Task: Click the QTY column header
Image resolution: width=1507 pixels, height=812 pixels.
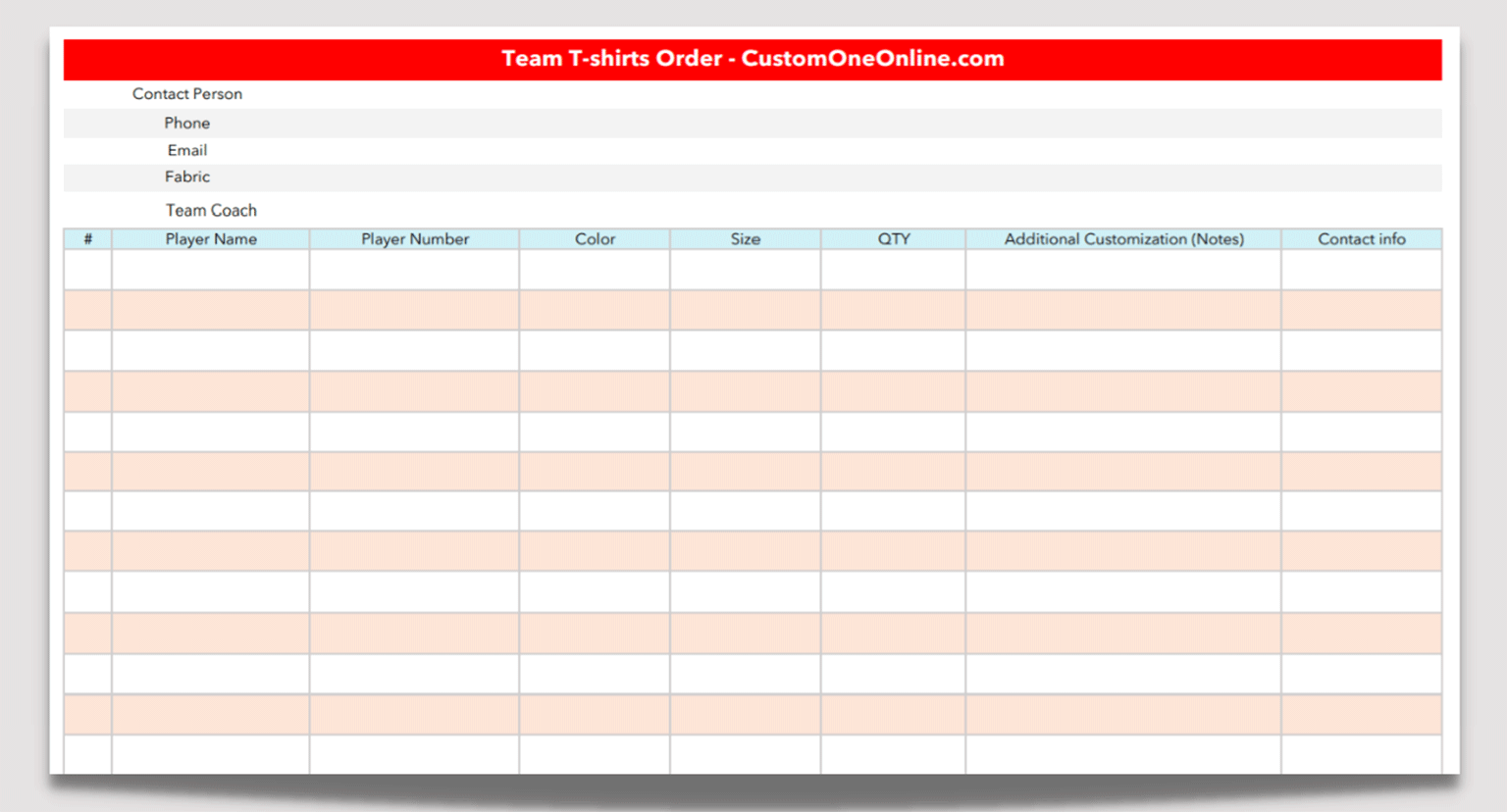Action: tap(894, 239)
